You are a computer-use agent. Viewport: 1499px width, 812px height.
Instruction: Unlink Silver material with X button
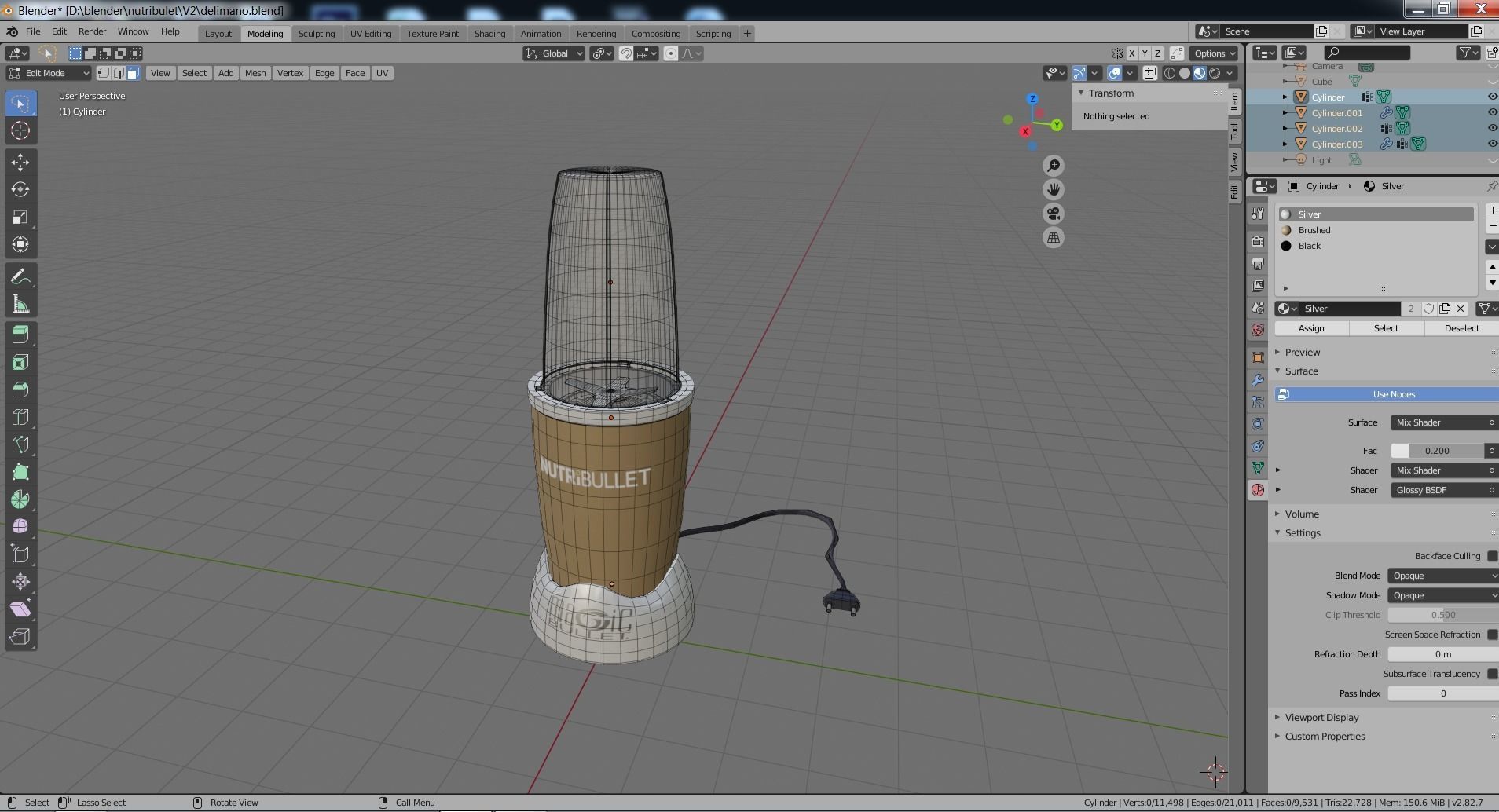click(1461, 309)
